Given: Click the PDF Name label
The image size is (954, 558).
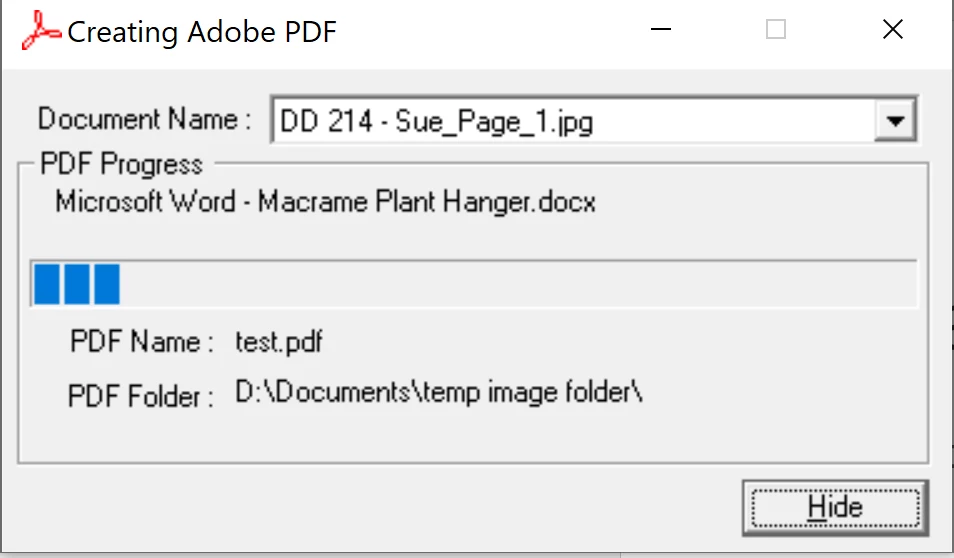Looking at the screenshot, I should pyautogui.click(x=142, y=341).
